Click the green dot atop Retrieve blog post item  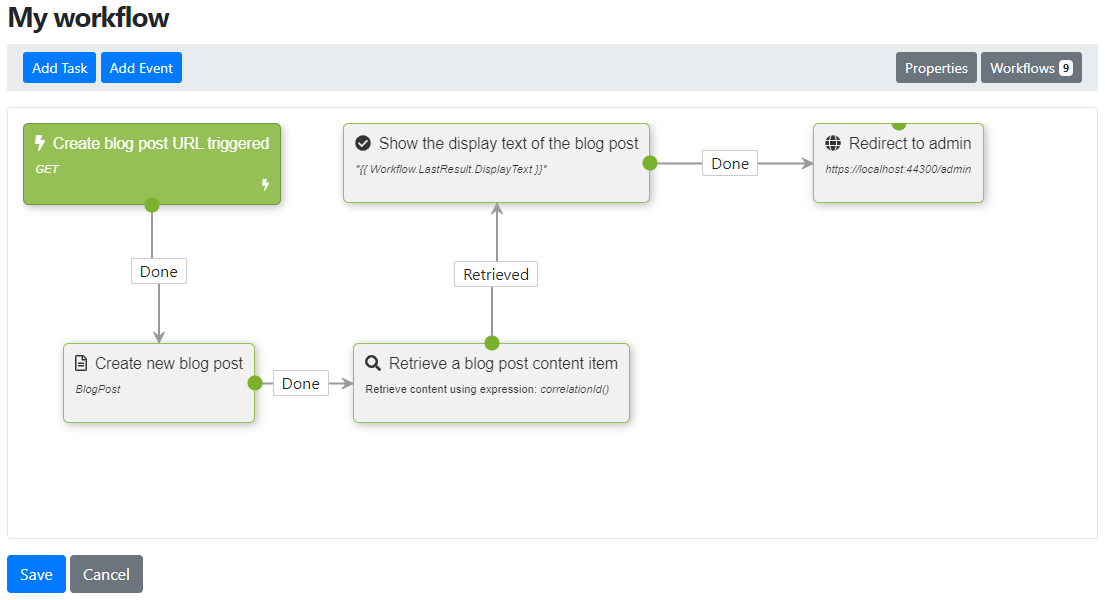492,343
